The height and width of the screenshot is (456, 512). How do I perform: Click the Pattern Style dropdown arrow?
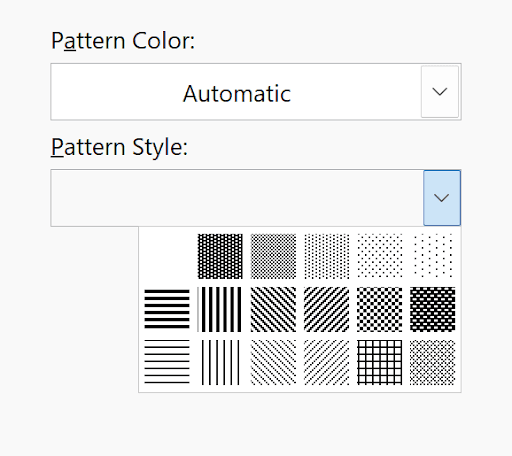442,198
